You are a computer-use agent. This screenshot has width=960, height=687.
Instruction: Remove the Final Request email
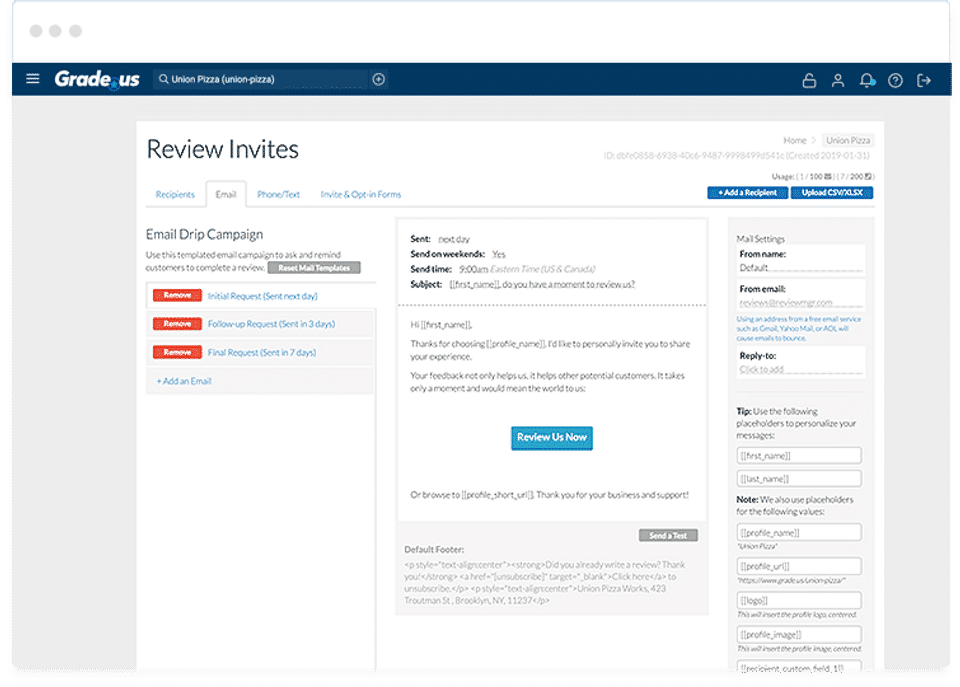177,352
